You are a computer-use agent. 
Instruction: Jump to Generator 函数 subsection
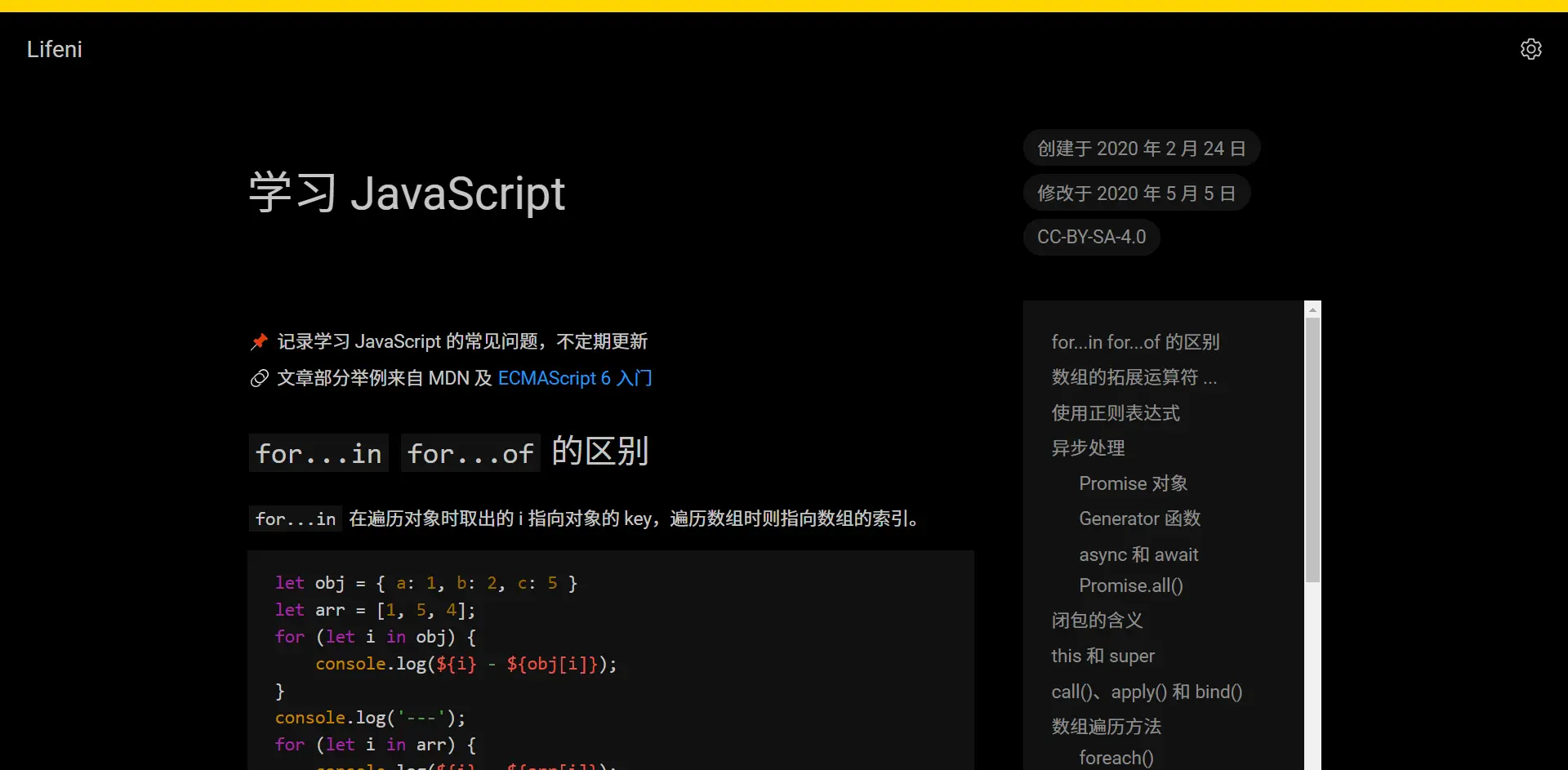click(x=1139, y=519)
